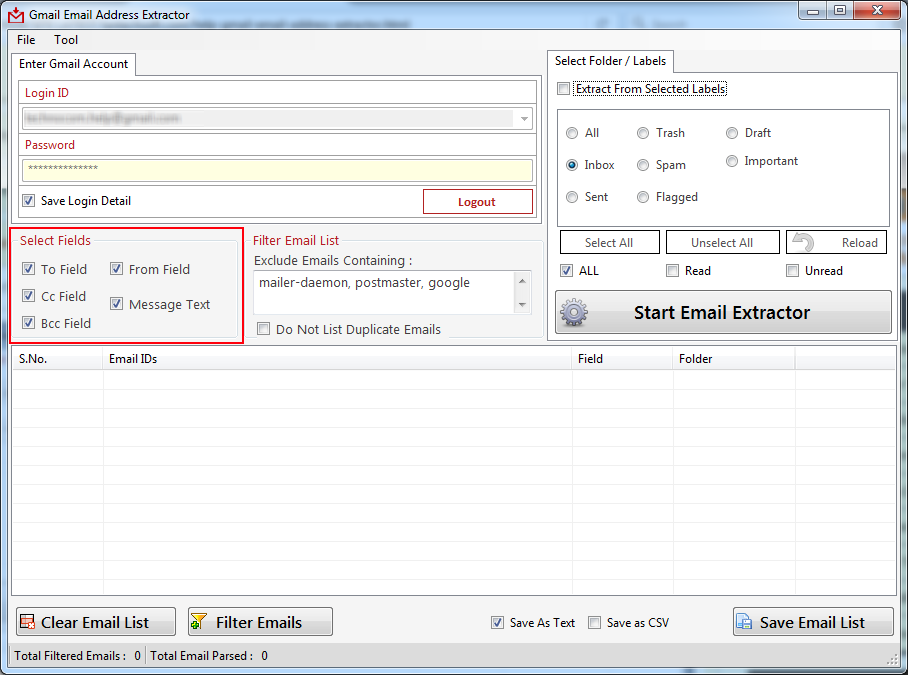
Task: Click the Reload button label
Action: tap(859, 243)
